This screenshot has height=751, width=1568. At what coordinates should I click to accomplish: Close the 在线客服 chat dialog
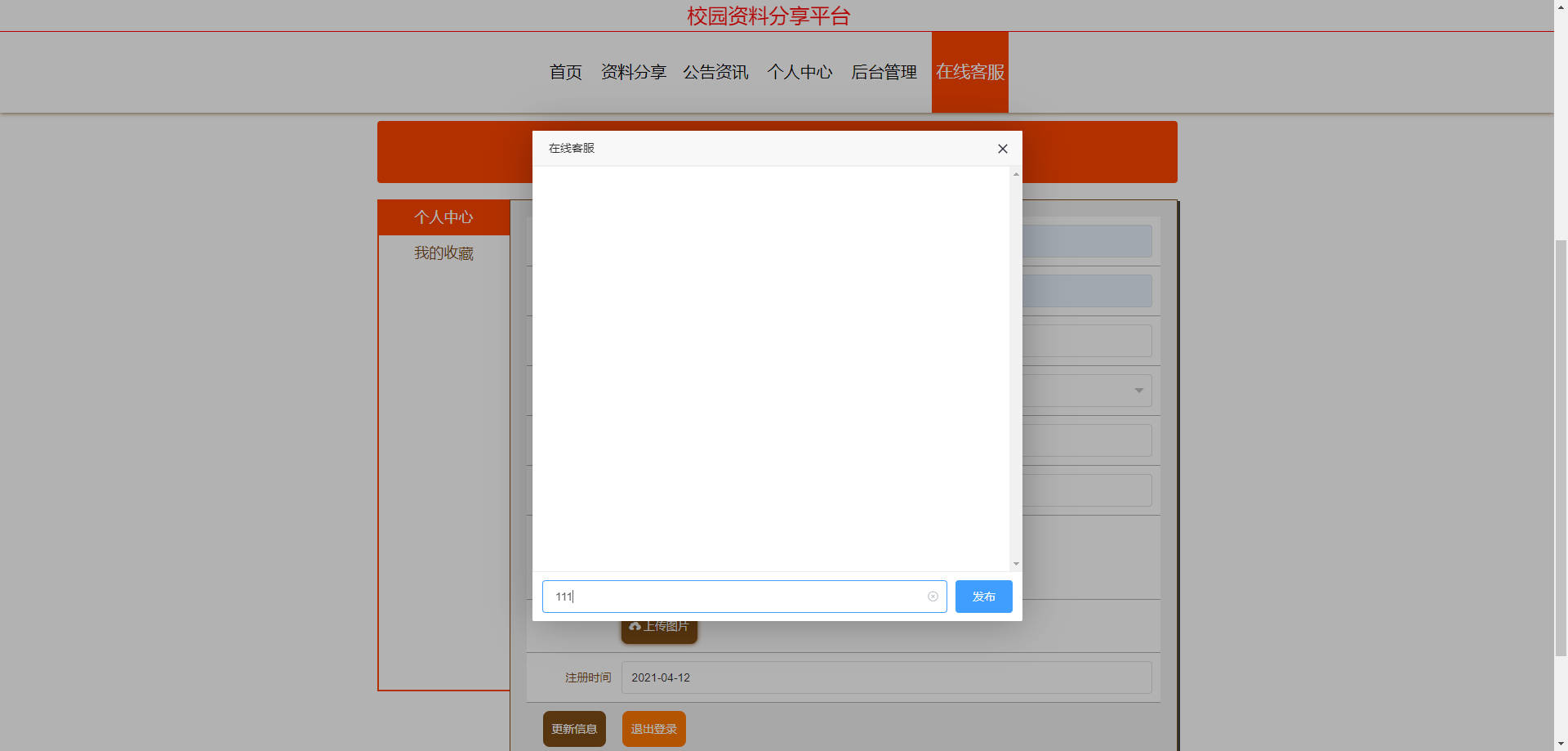pyautogui.click(x=1003, y=149)
